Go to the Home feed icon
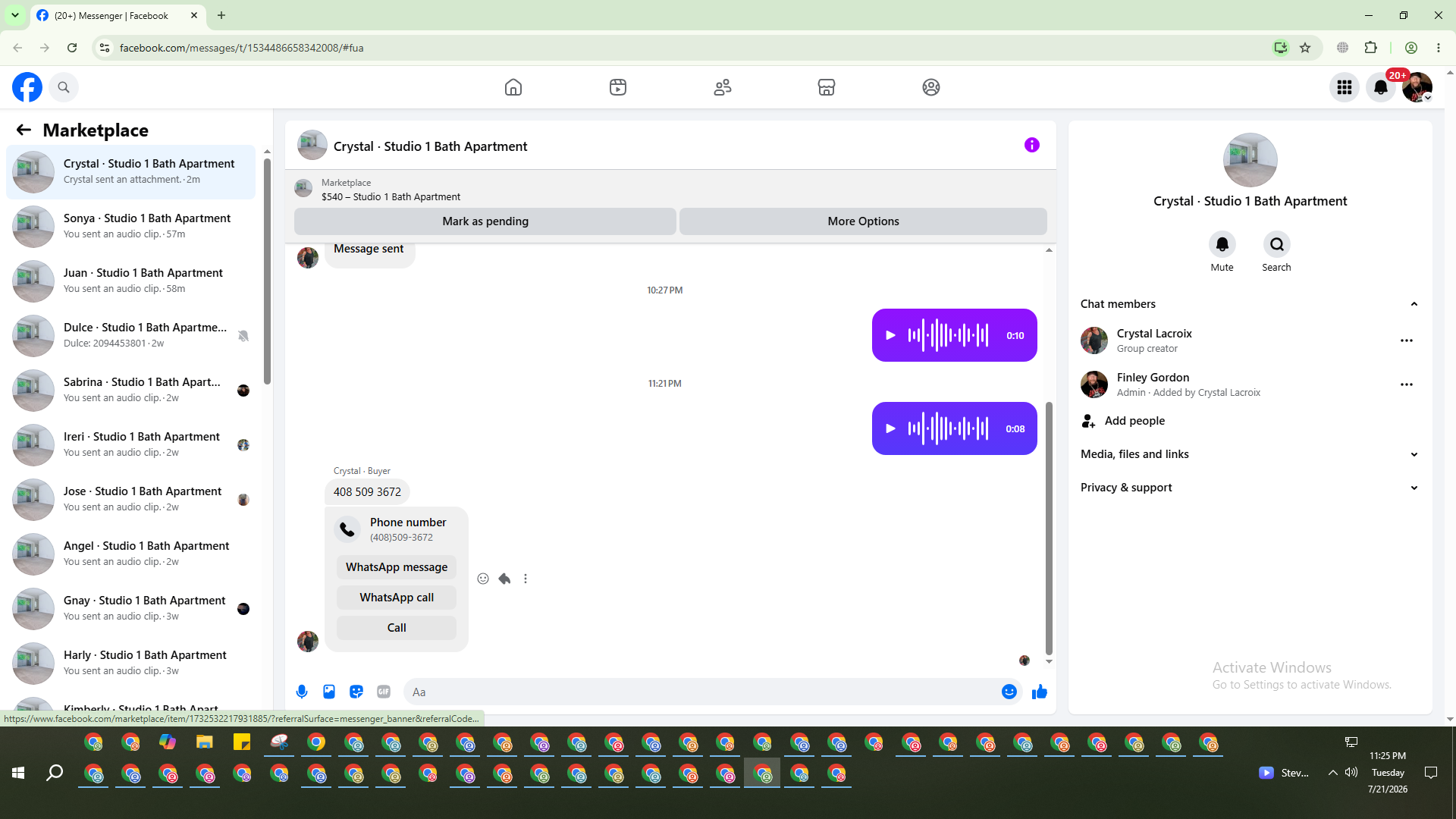The image size is (1456, 819). click(x=513, y=87)
